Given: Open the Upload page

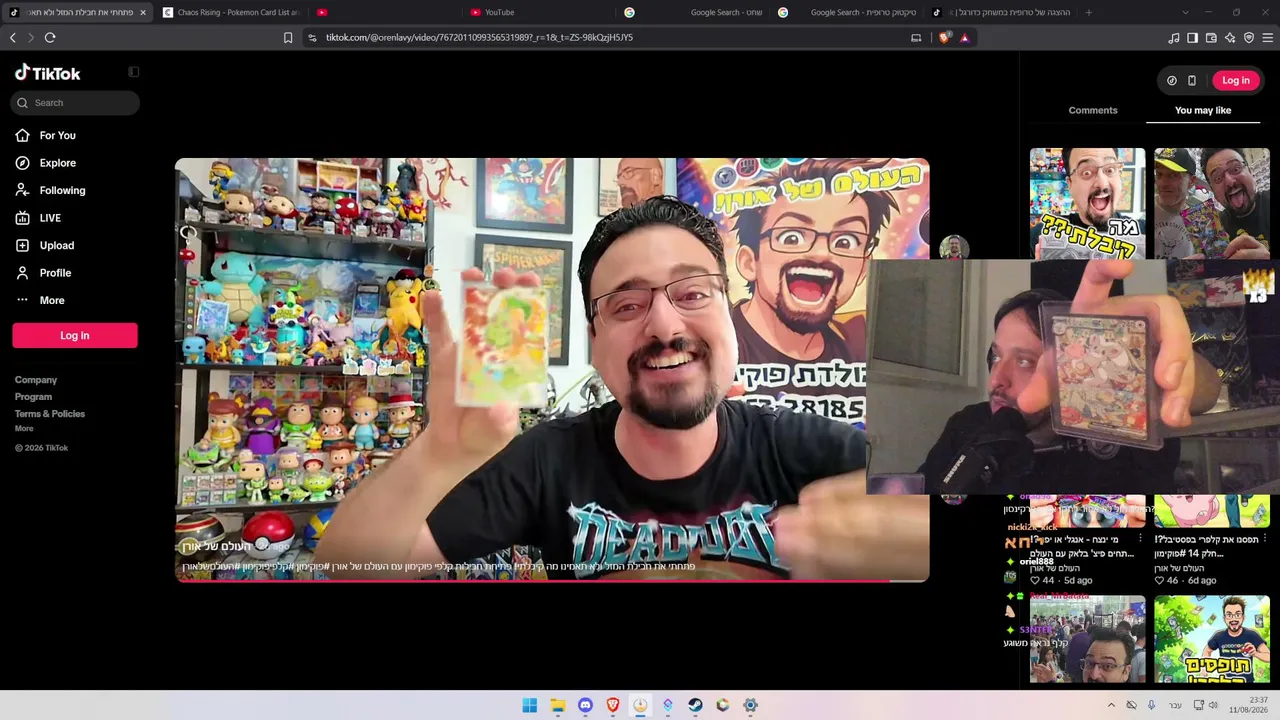Looking at the screenshot, I should [56, 245].
